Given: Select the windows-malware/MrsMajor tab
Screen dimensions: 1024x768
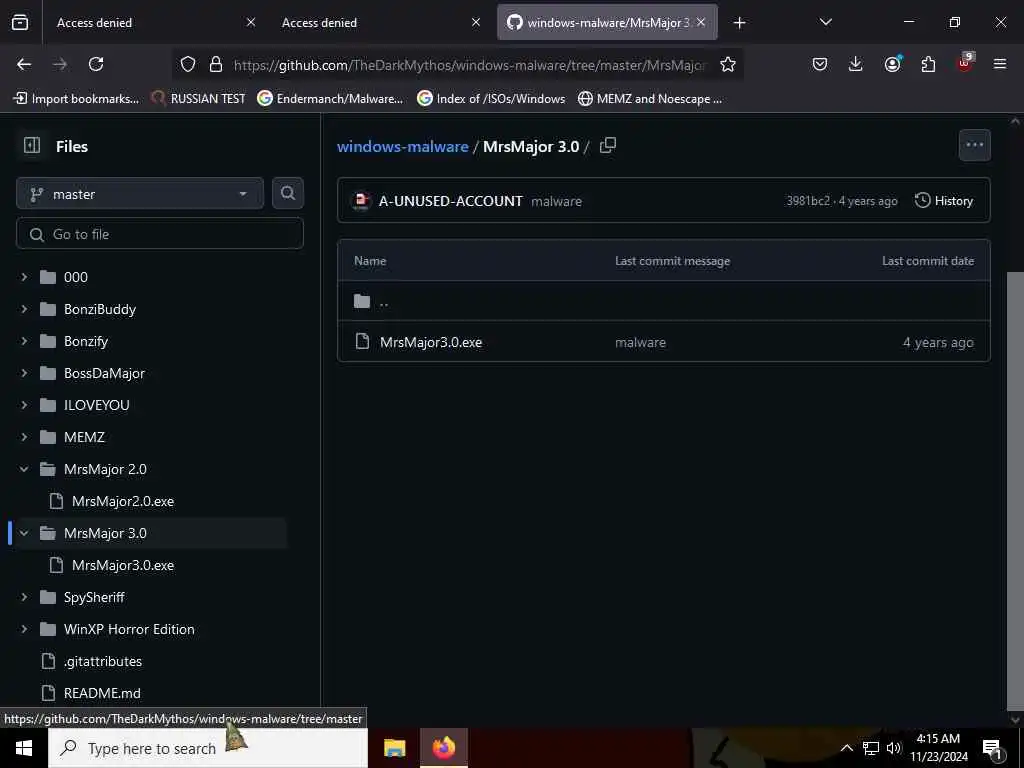Looking at the screenshot, I should 607,22.
